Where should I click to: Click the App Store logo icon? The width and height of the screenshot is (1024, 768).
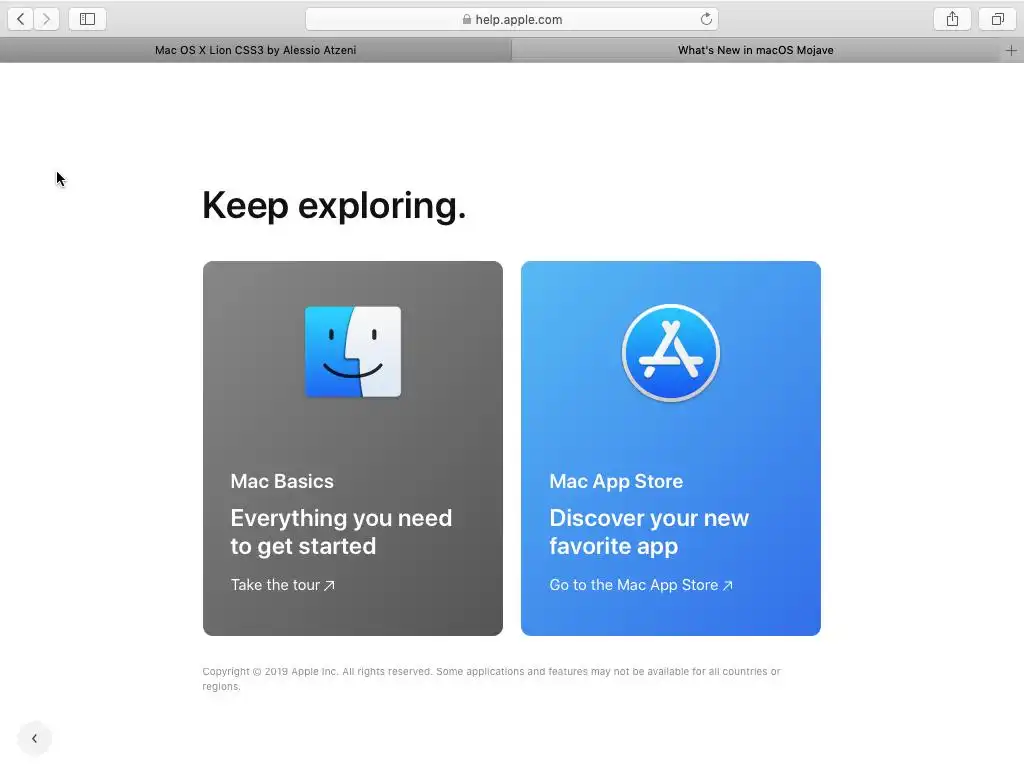click(x=671, y=353)
